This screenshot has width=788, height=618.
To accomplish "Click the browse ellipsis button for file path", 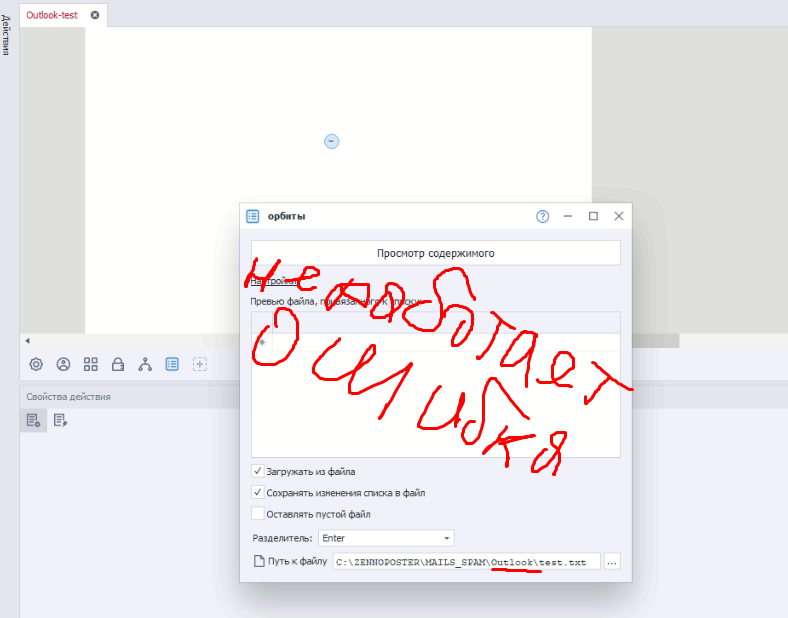I will [x=612, y=562].
